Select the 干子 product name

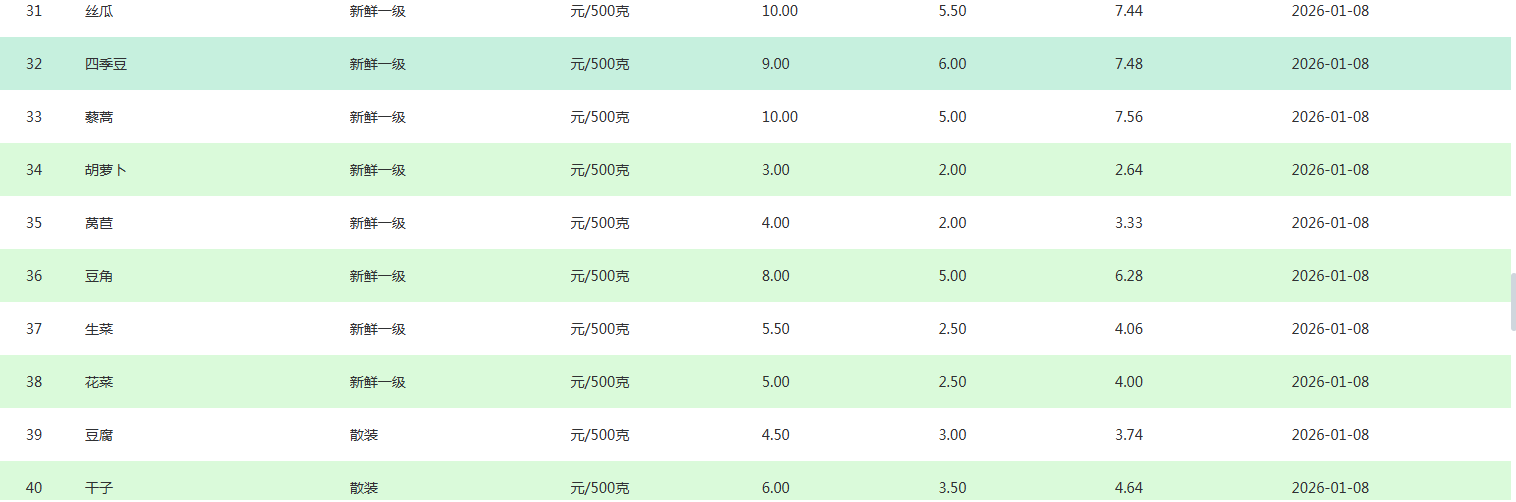pos(99,488)
